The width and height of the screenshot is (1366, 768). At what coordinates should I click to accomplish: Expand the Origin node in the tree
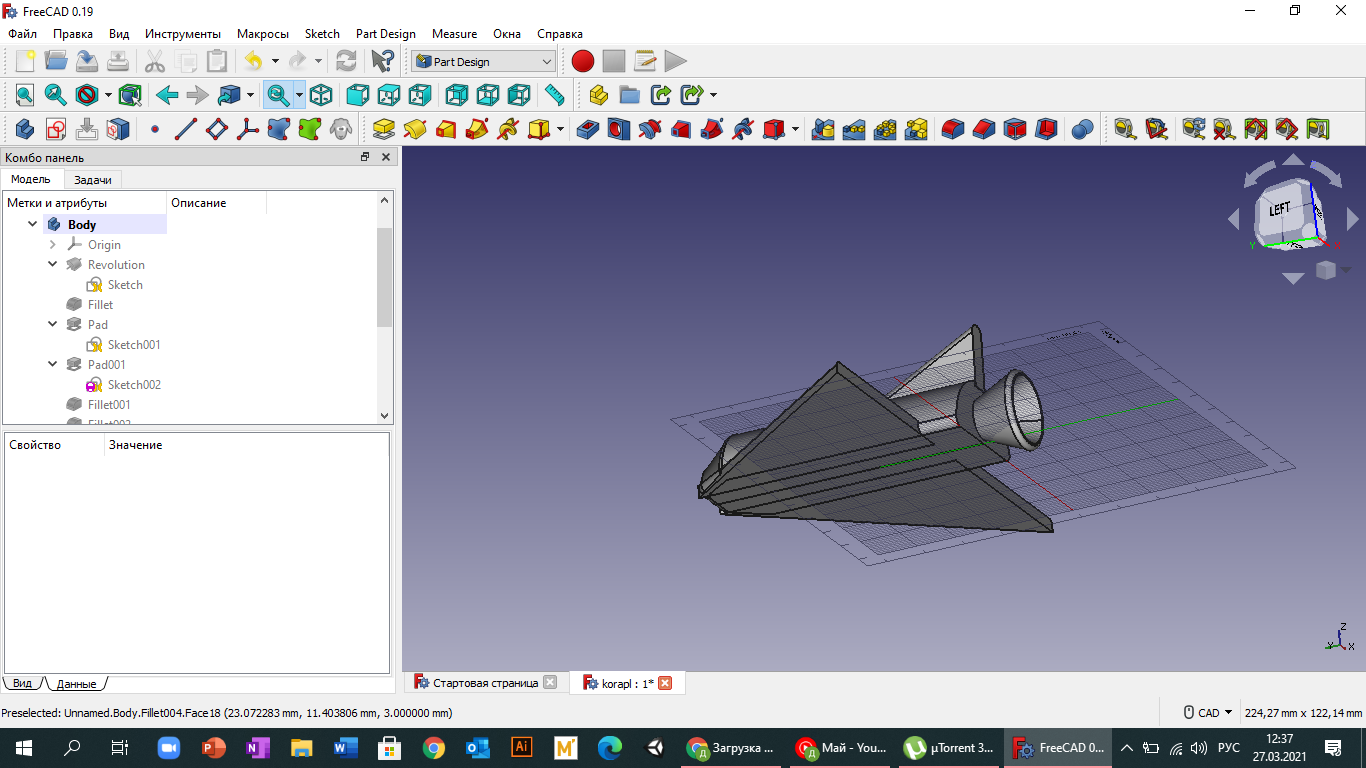[x=53, y=245]
